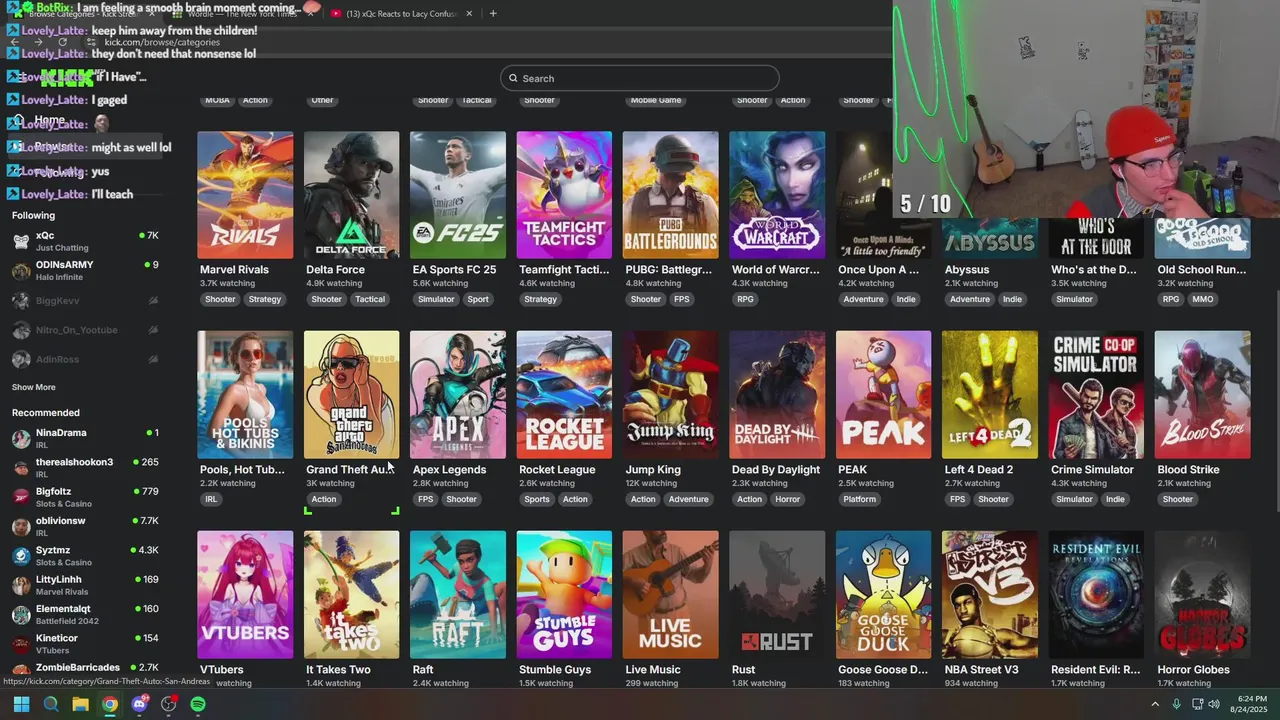Open Rocket League title link
Image resolution: width=1280 pixels, height=720 pixels.
(x=557, y=470)
